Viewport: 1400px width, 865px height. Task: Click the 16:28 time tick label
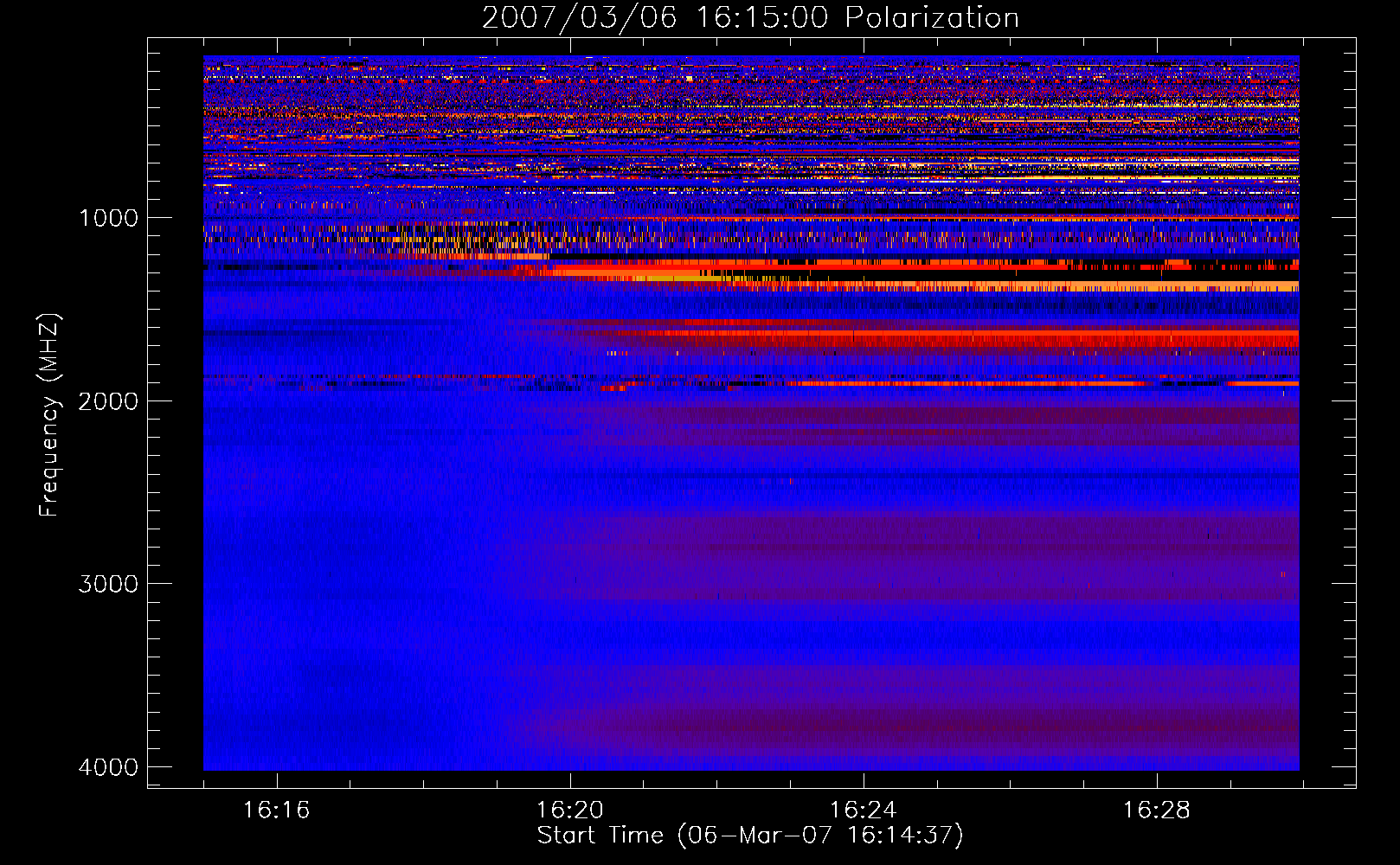click(1156, 811)
